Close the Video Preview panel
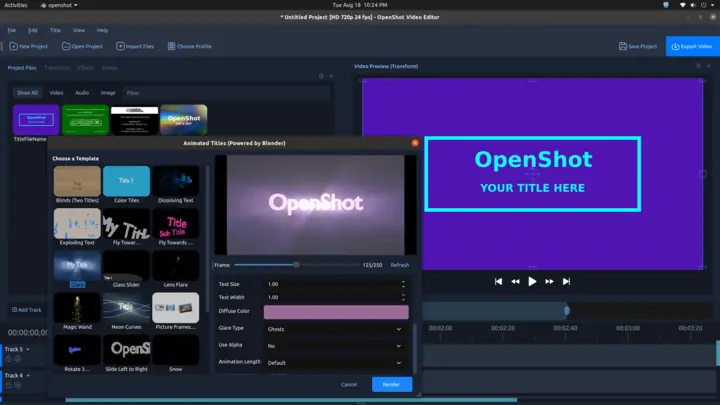The width and height of the screenshot is (720, 405). [x=709, y=66]
